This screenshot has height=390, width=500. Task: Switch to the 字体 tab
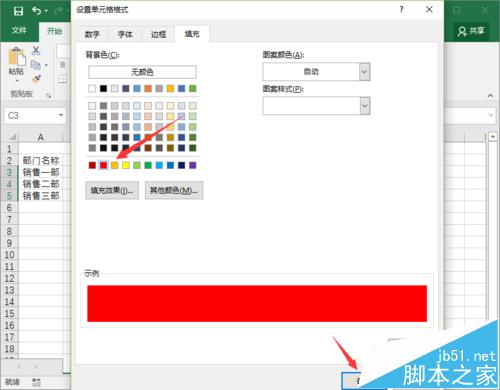(x=125, y=34)
